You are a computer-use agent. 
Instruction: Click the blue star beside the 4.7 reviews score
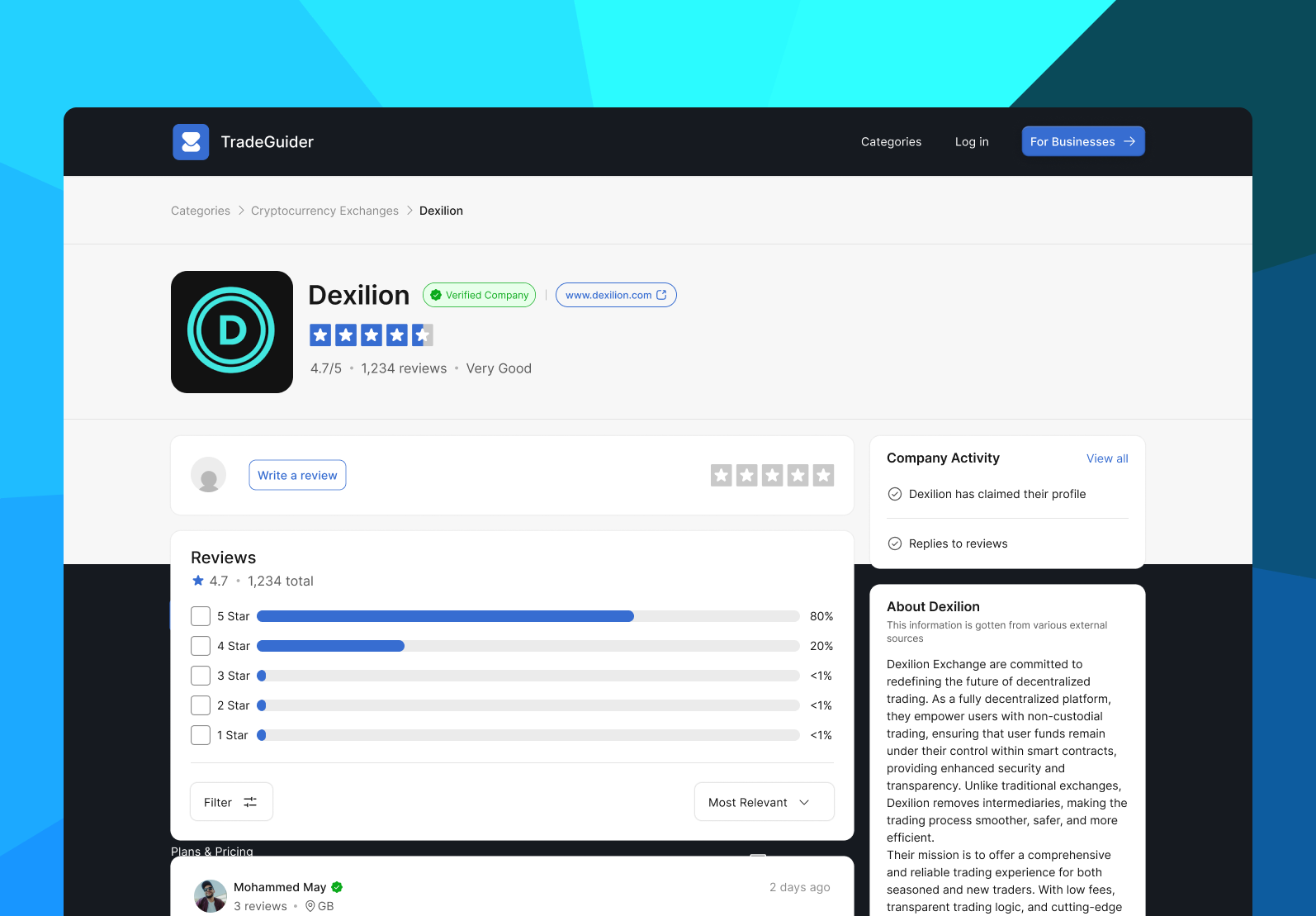click(198, 581)
